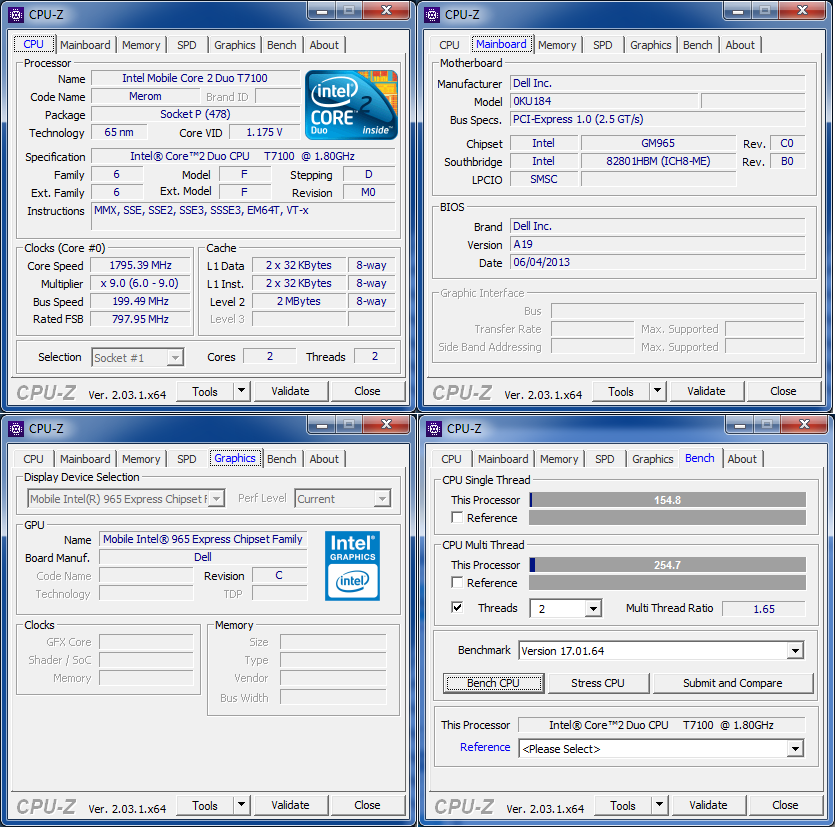The width and height of the screenshot is (838, 830).
Task: Switch to Memory tab in CPU window
Action: click(141, 45)
